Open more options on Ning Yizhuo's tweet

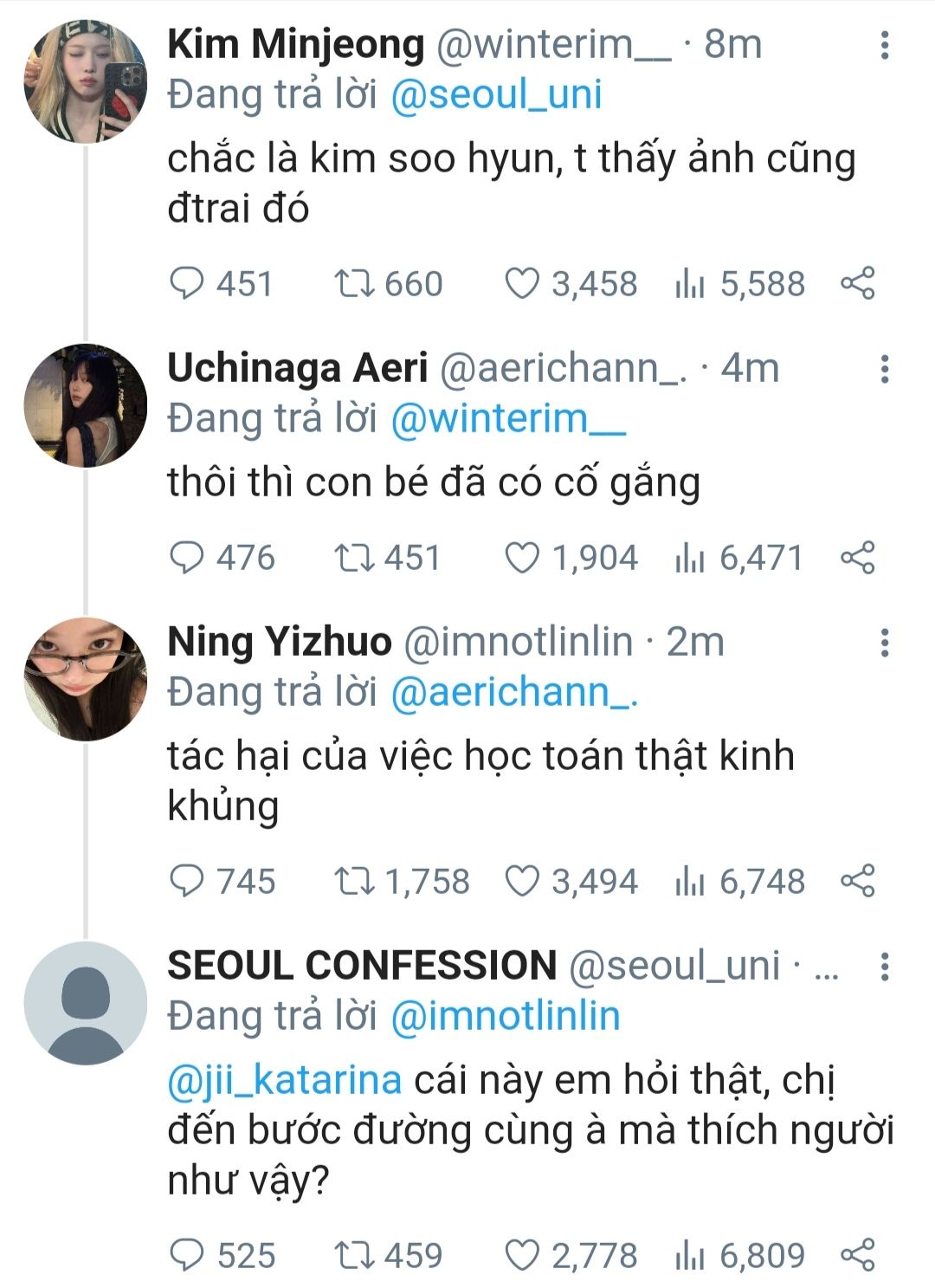point(884,643)
